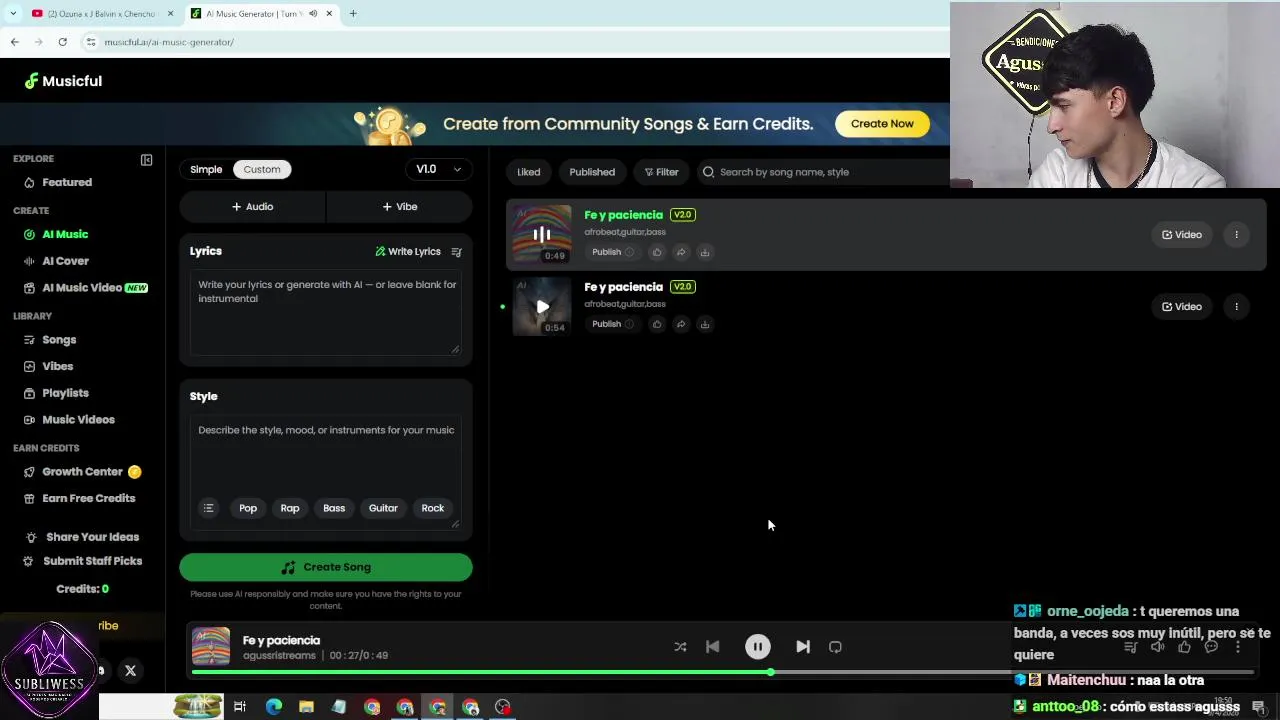This screenshot has height=720, width=1280.
Task: Create a video for the first song
Action: click(x=1182, y=234)
